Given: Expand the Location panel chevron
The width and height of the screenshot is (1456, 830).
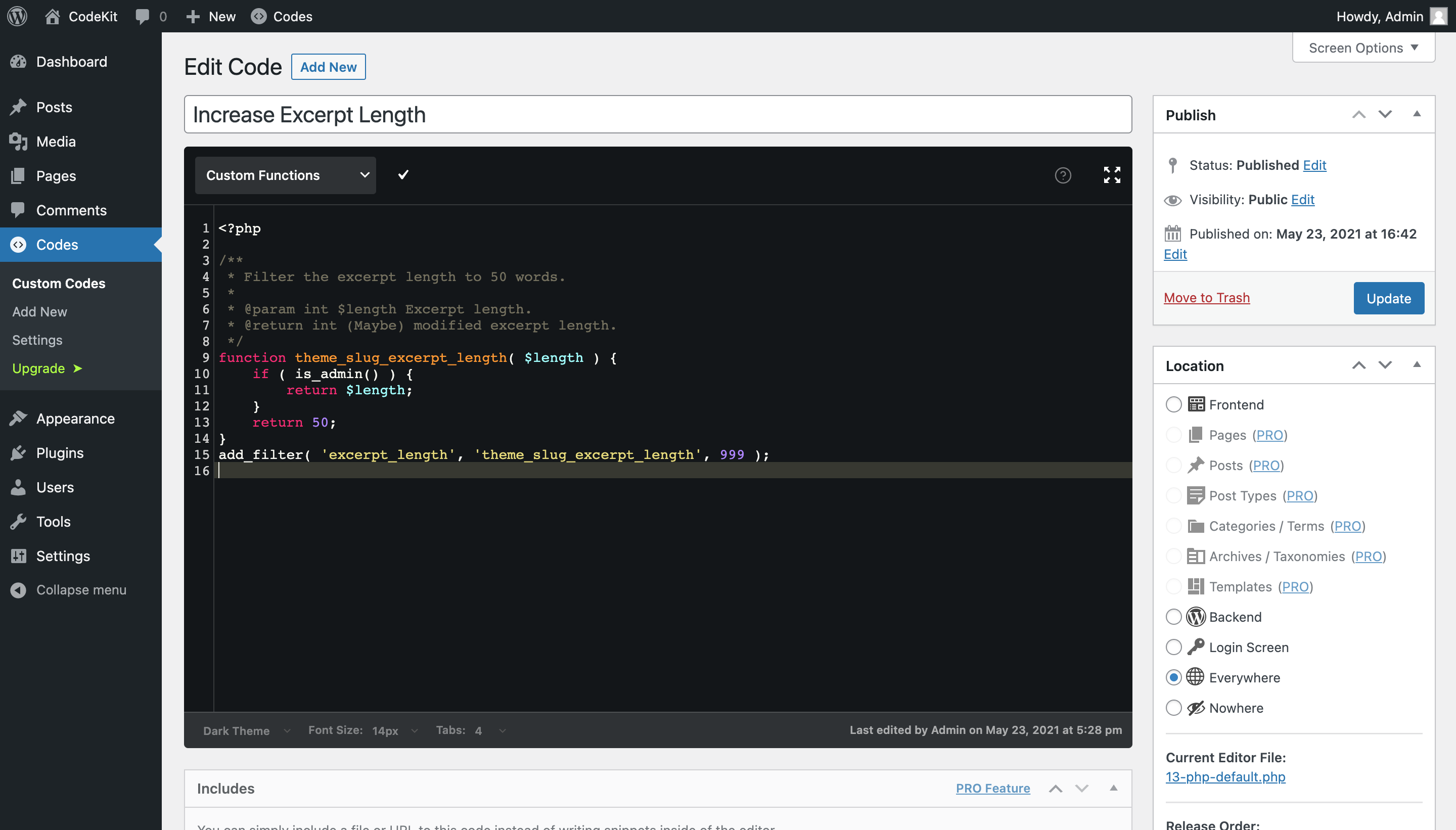Looking at the screenshot, I should (1419, 365).
